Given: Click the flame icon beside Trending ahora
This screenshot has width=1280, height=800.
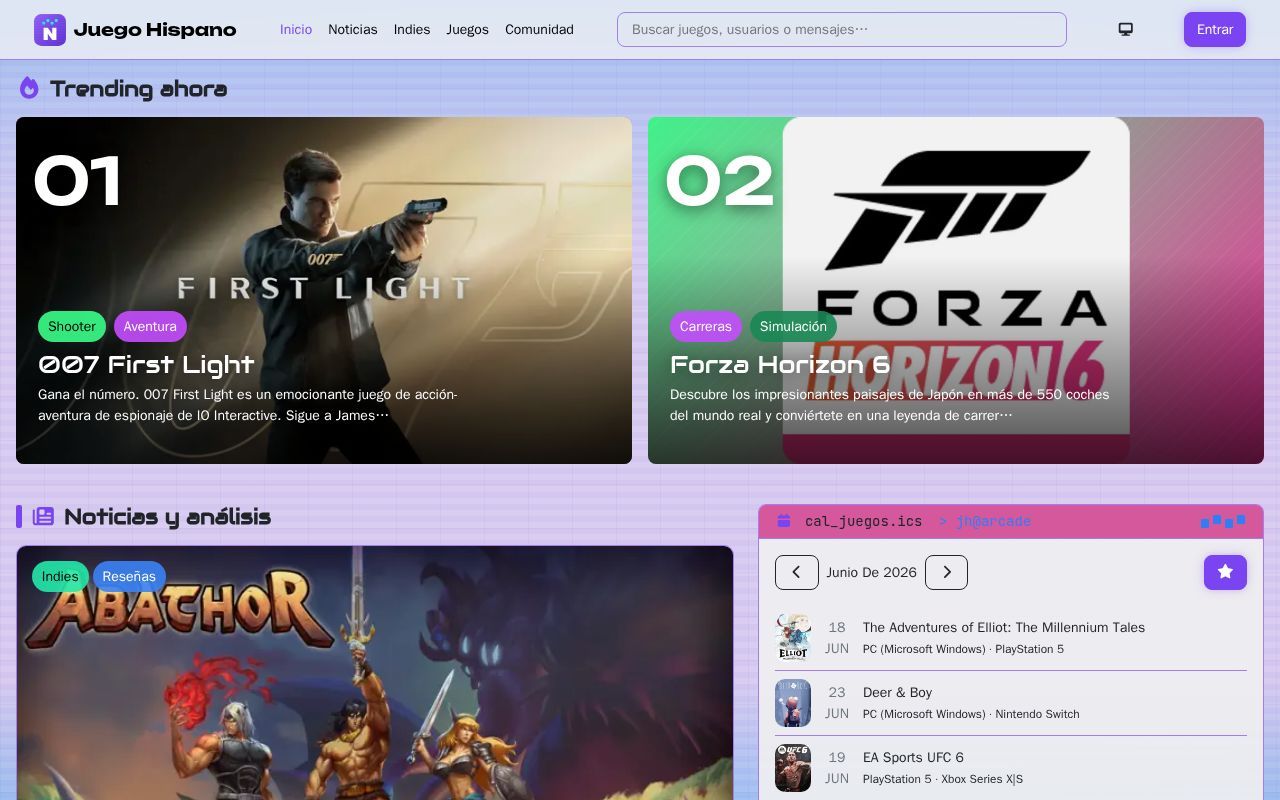Looking at the screenshot, I should point(29,88).
